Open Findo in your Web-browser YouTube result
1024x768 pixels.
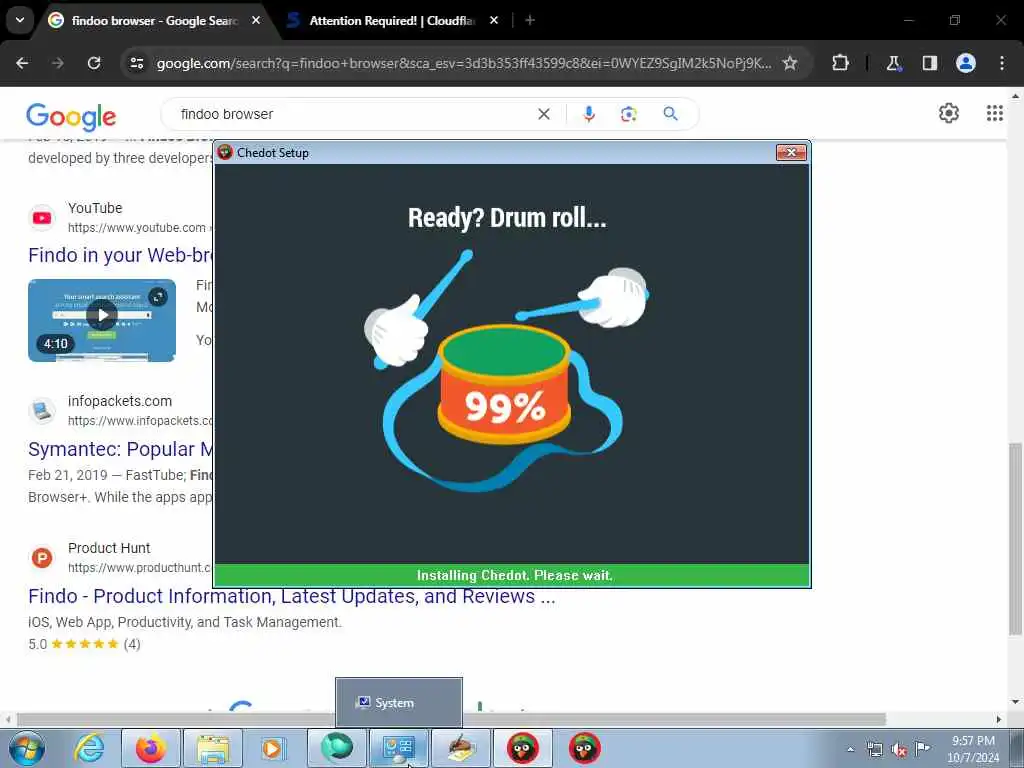tap(120, 255)
